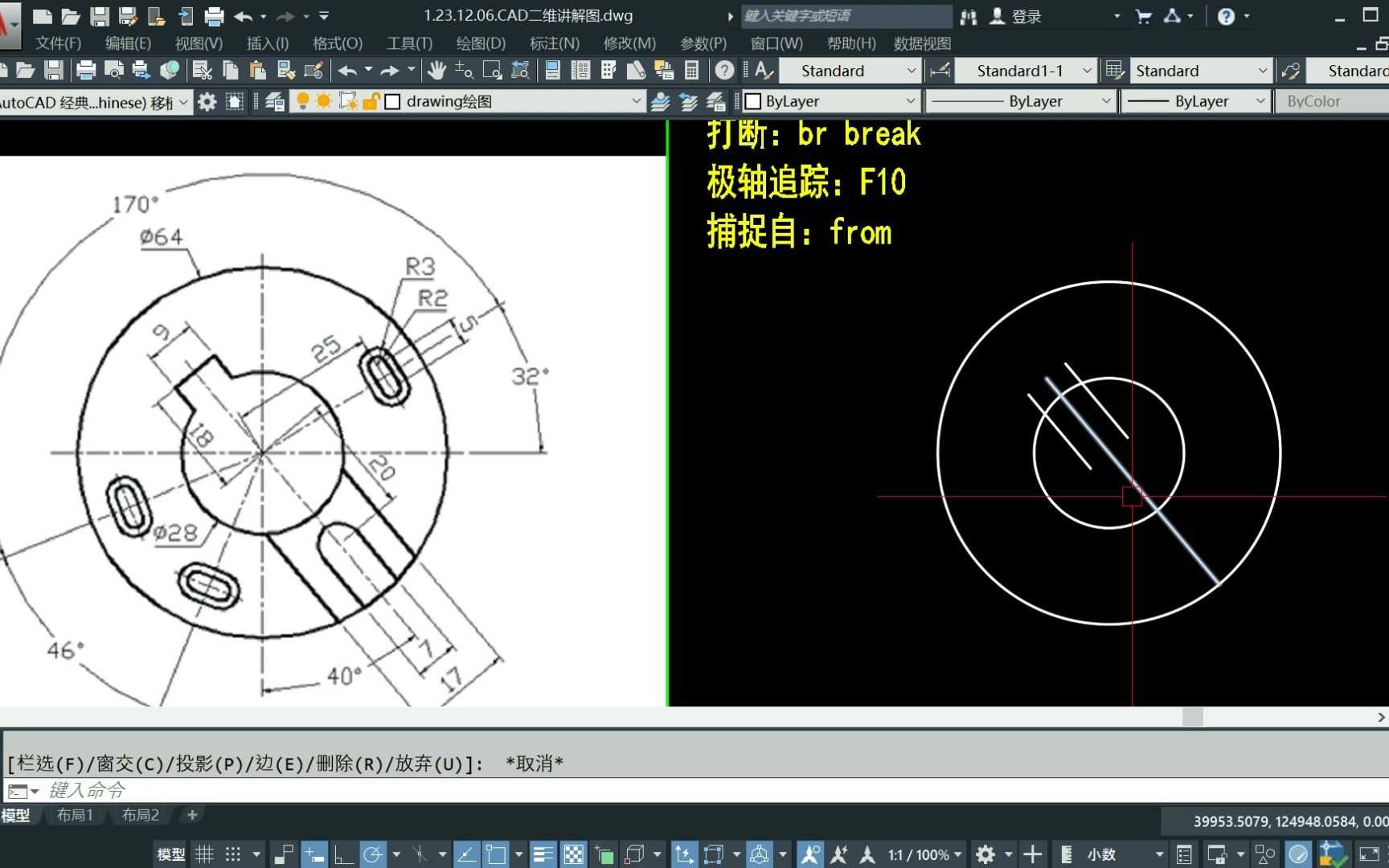Toggle snap mode in the status bar
This screenshot has height=868, width=1389.
click(232, 854)
